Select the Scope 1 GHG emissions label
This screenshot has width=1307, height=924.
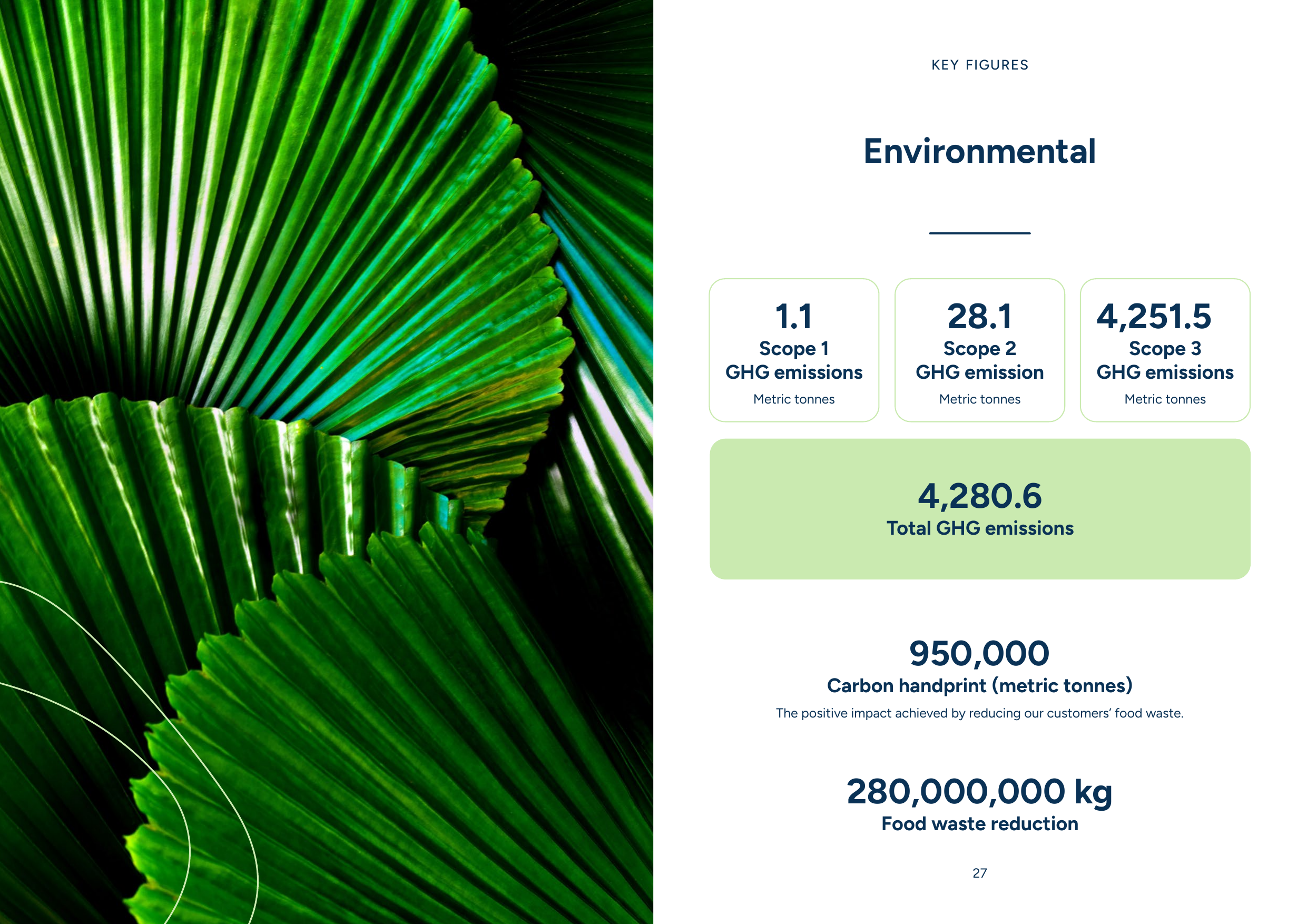793,360
